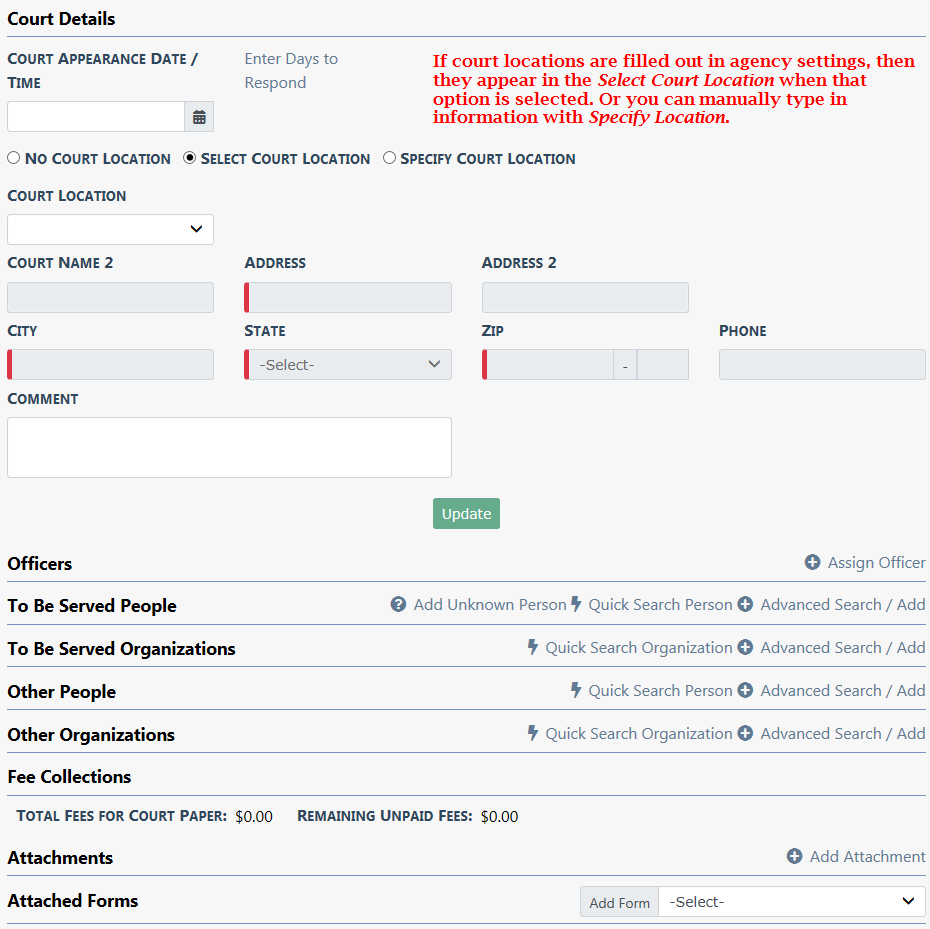This screenshot has width=930, height=929.
Task: Focus the Court Appearance Date / Time field
Action: tap(96, 117)
